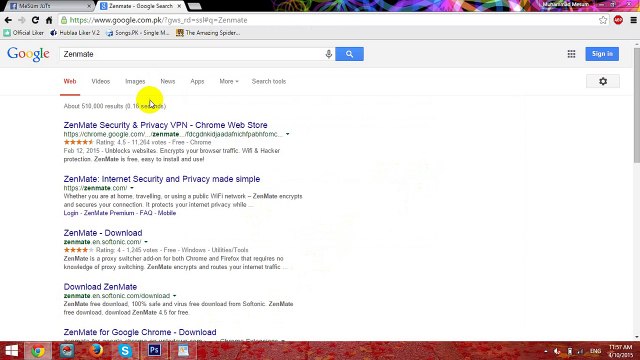Screen dimensions: 640x360
Task: Open The Amazing Spider bookmark
Action: pyautogui.click(x=208, y=33)
